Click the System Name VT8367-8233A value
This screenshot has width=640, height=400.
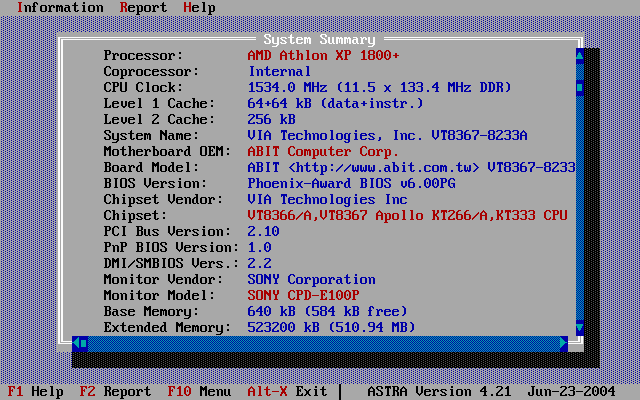[387, 135]
